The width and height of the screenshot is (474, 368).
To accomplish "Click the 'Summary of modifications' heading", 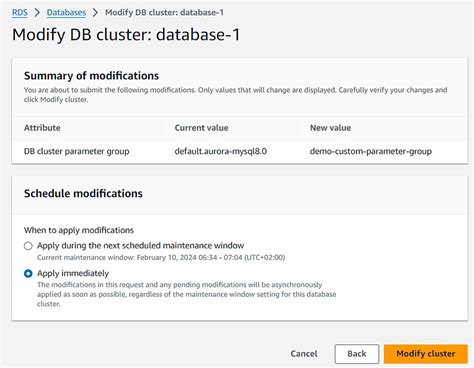I will pyautogui.click(x=91, y=76).
